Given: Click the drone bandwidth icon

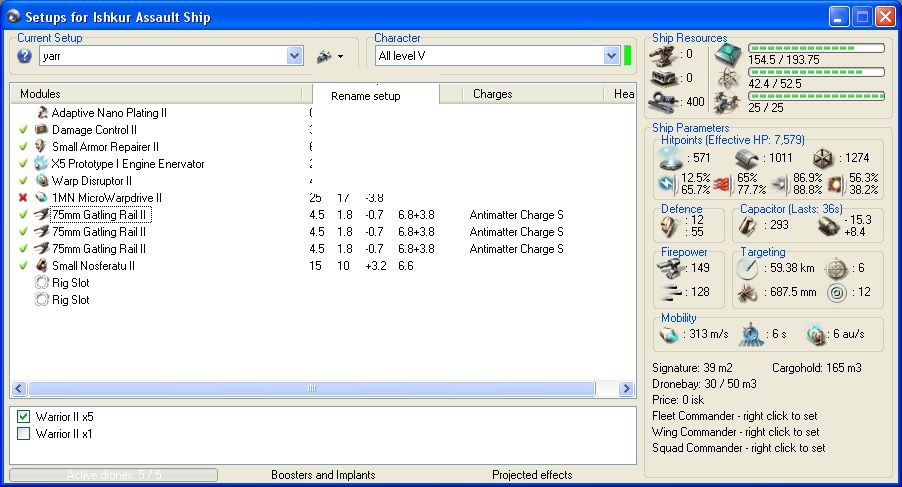Looking at the screenshot, I should tap(727, 102).
